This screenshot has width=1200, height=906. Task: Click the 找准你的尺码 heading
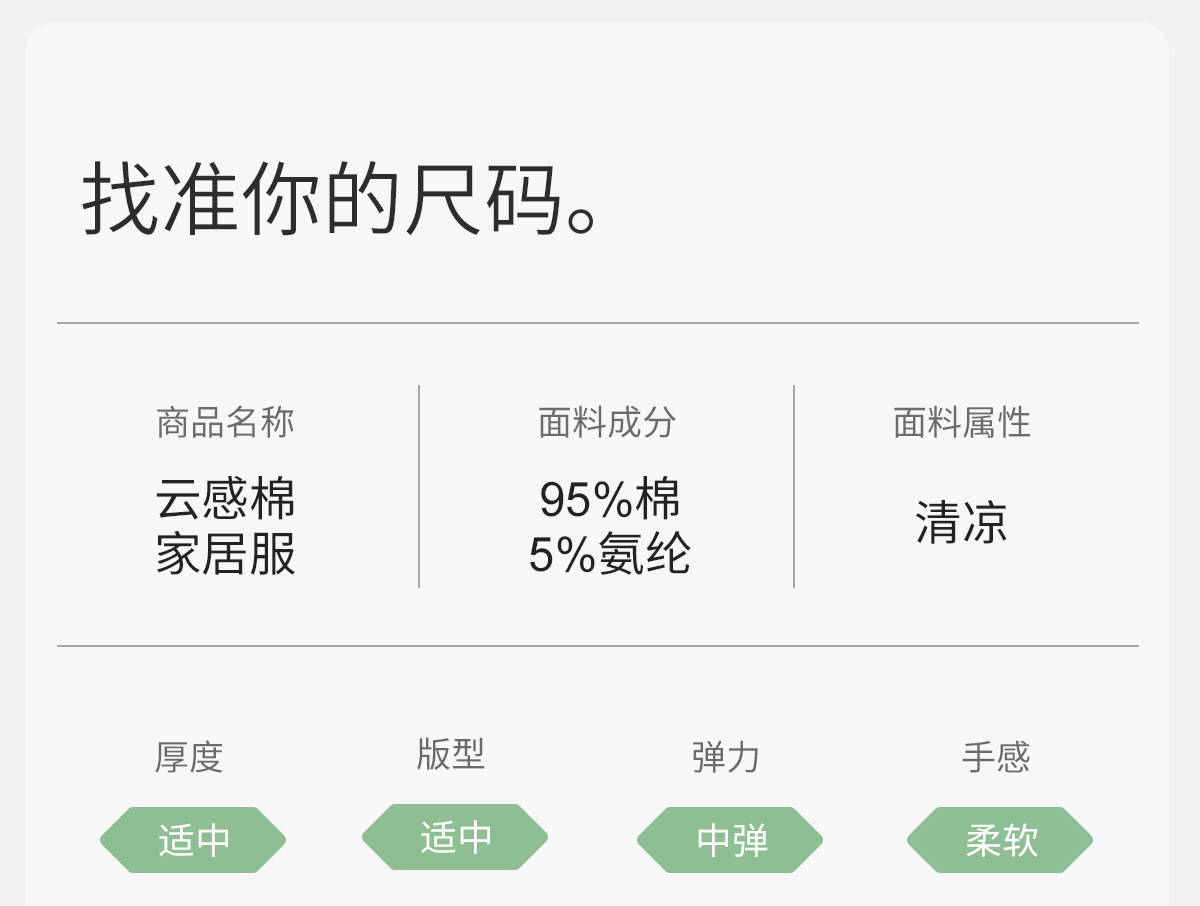tap(342, 199)
